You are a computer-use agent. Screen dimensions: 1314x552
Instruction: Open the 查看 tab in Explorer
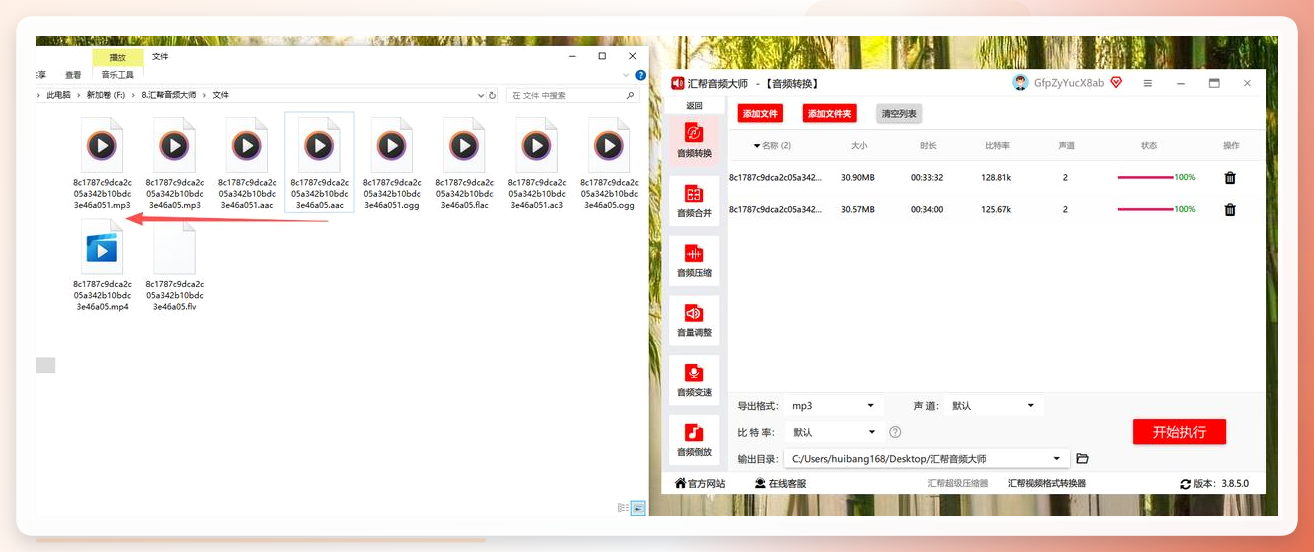click(73, 75)
